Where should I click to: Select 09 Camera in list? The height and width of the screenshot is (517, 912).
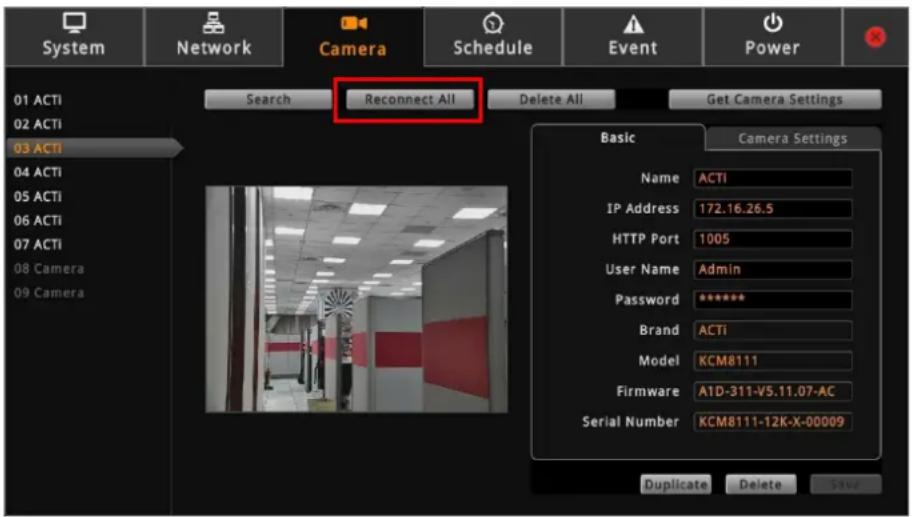coord(49,293)
